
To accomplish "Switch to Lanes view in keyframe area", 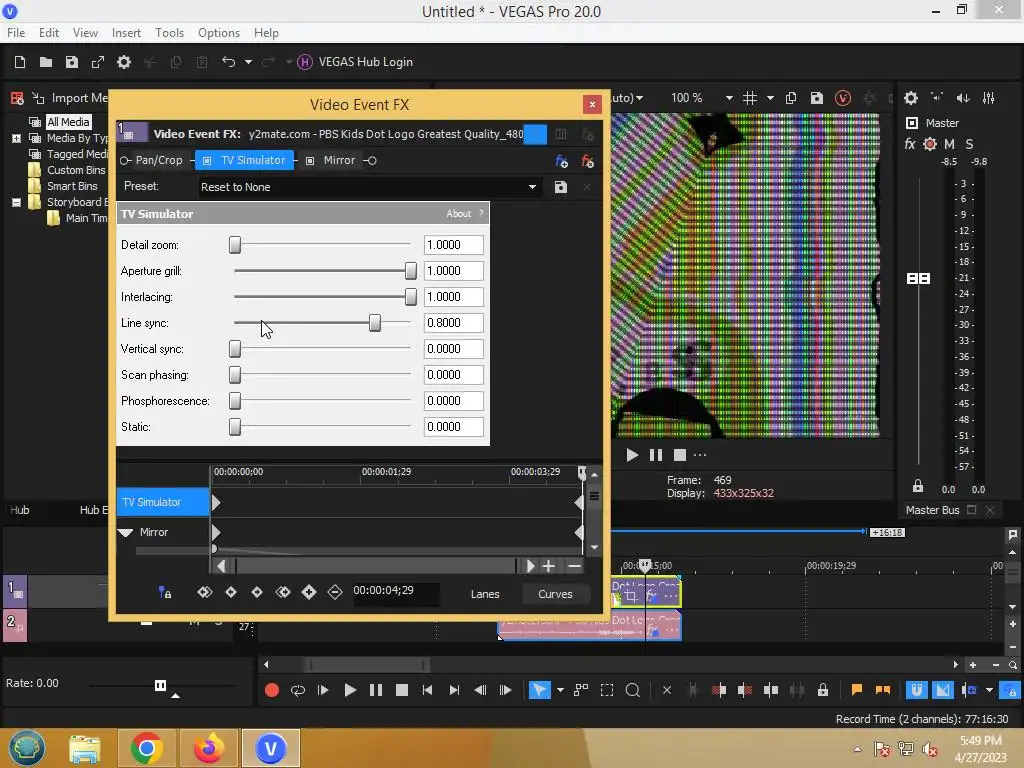I will click(485, 594).
